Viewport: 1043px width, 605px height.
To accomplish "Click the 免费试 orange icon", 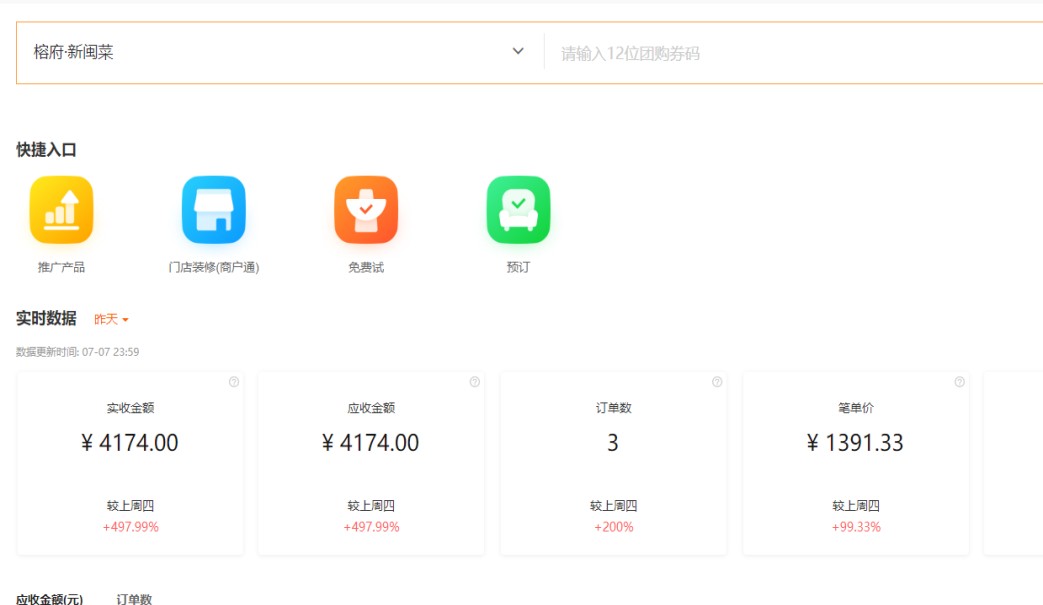I will point(366,210).
